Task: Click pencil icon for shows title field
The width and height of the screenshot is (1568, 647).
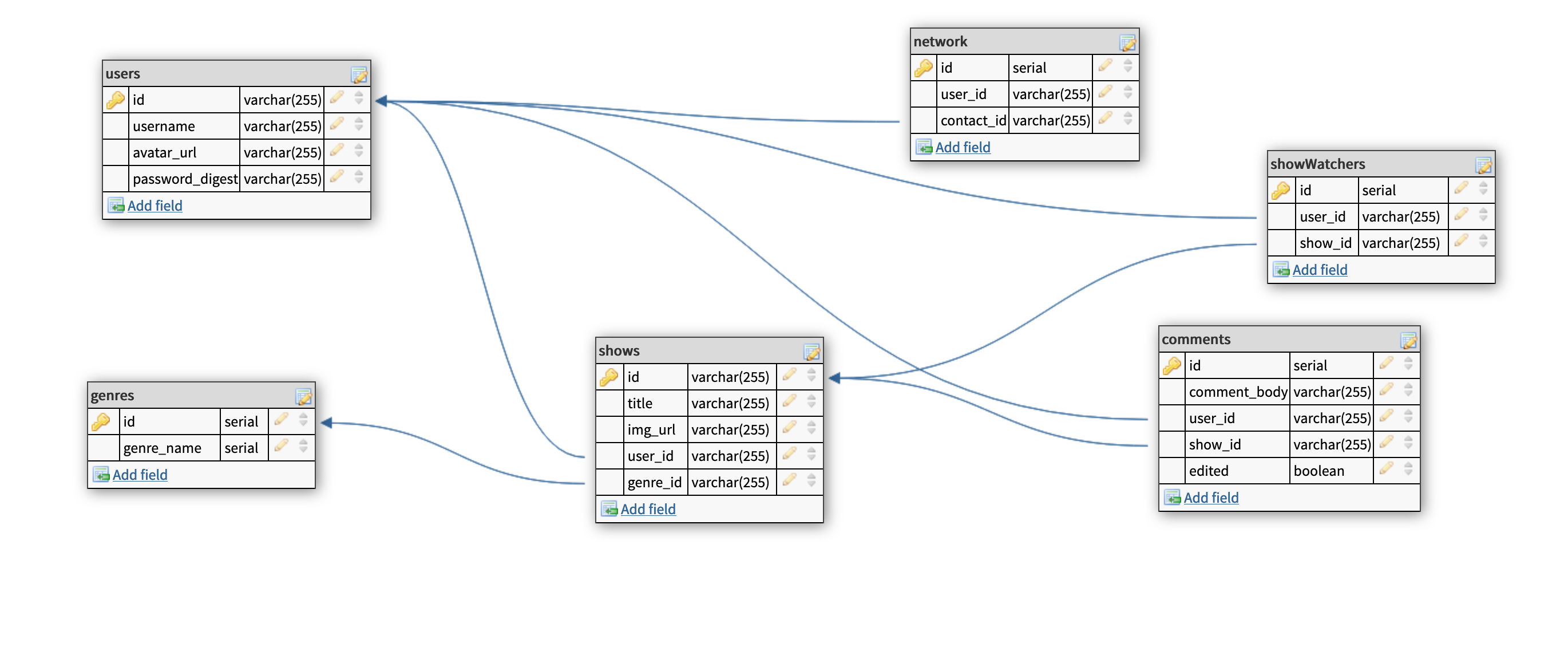Action: click(x=790, y=401)
